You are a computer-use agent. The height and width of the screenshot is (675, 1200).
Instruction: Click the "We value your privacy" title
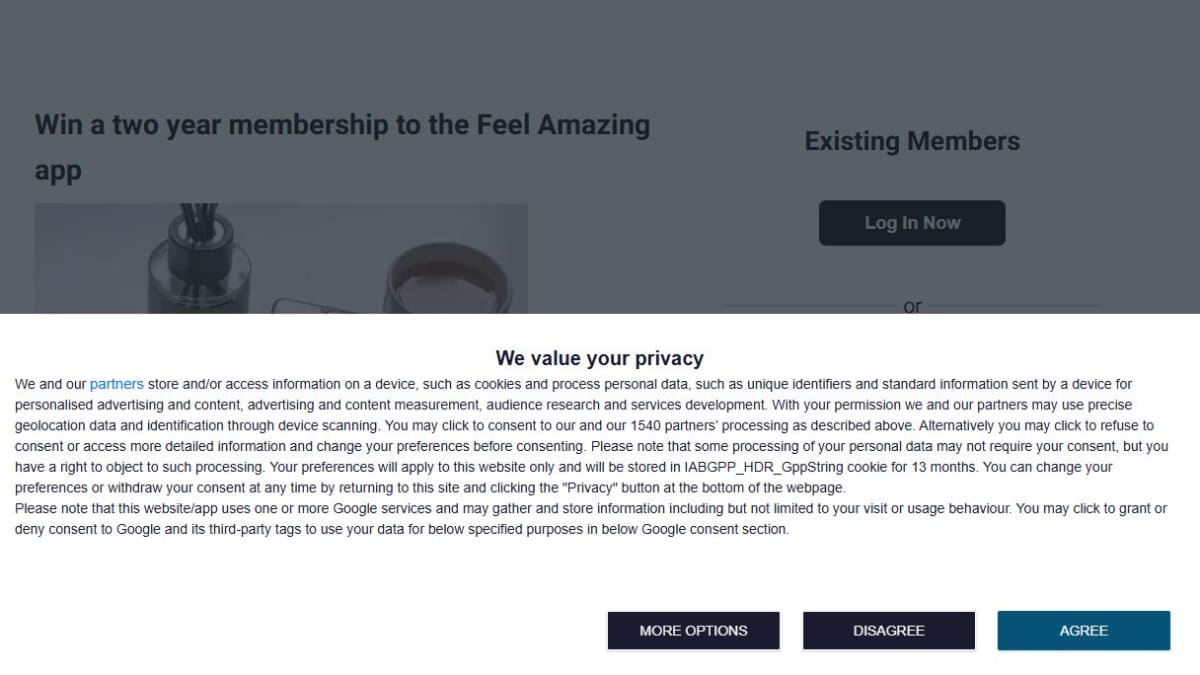600,358
